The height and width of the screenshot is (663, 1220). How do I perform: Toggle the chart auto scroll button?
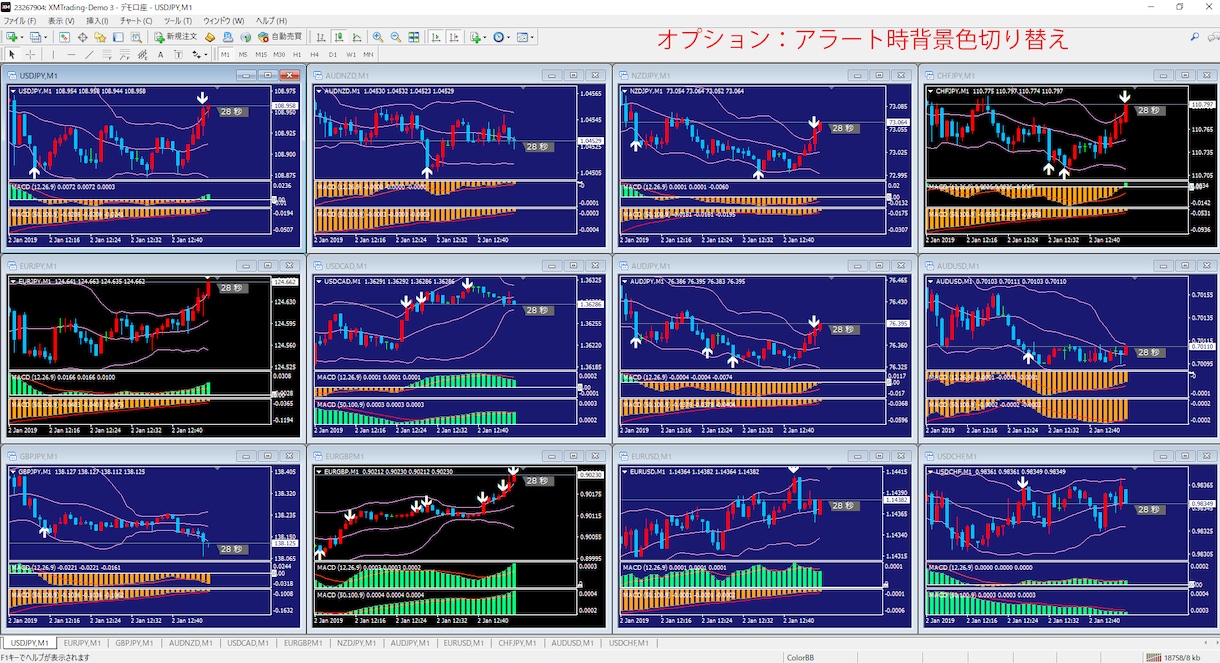[x=437, y=37]
